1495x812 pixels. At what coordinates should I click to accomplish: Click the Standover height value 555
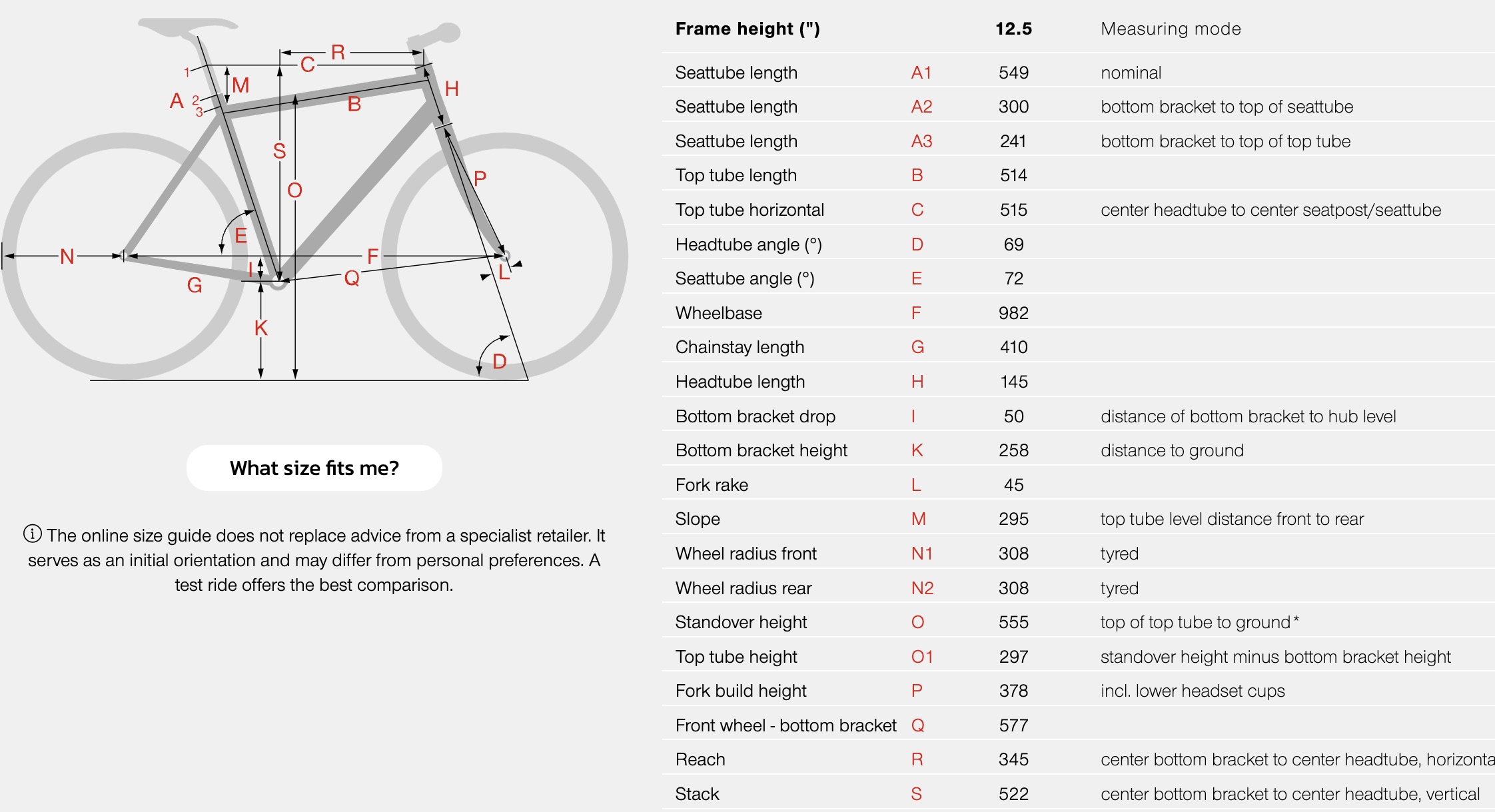pyautogui.click(x=1013, y=622)
